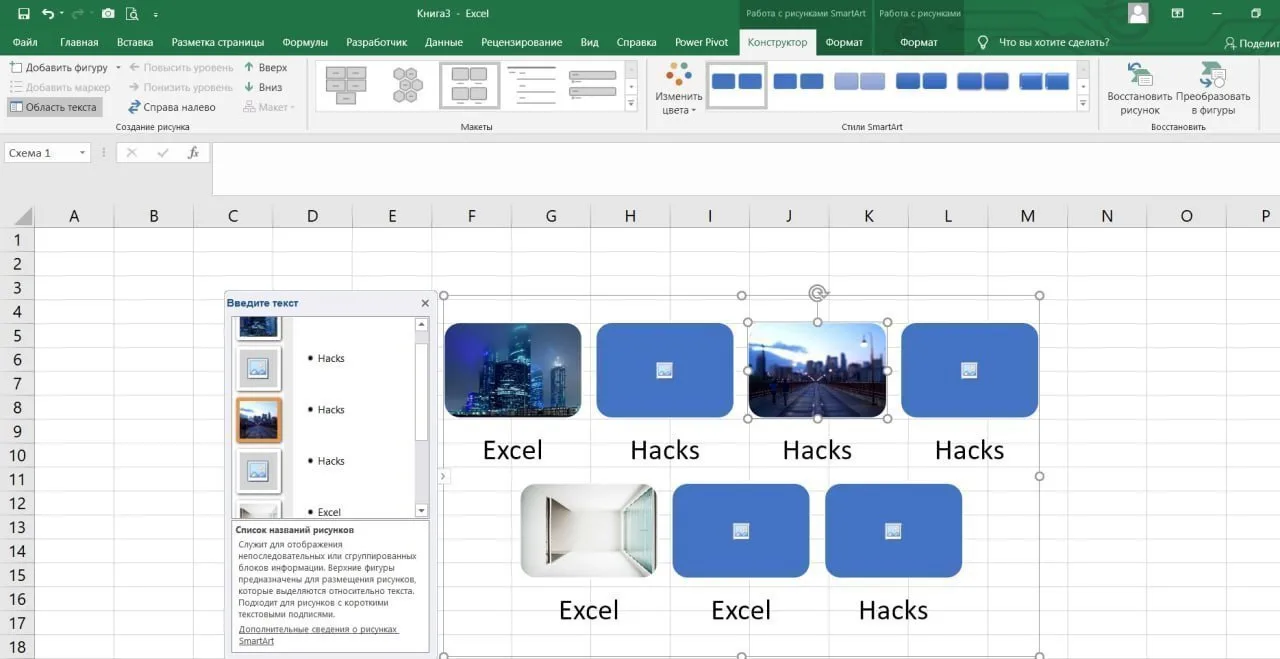
Task: Select the second SmartArt style swatch
Action: 798,82
